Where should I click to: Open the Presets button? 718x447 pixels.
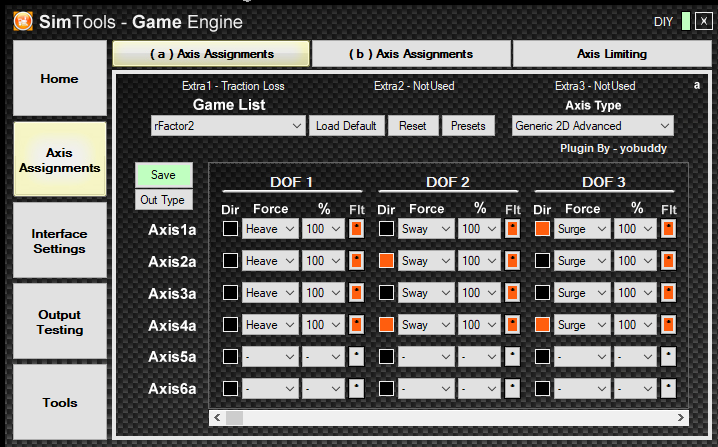[468, 125]
